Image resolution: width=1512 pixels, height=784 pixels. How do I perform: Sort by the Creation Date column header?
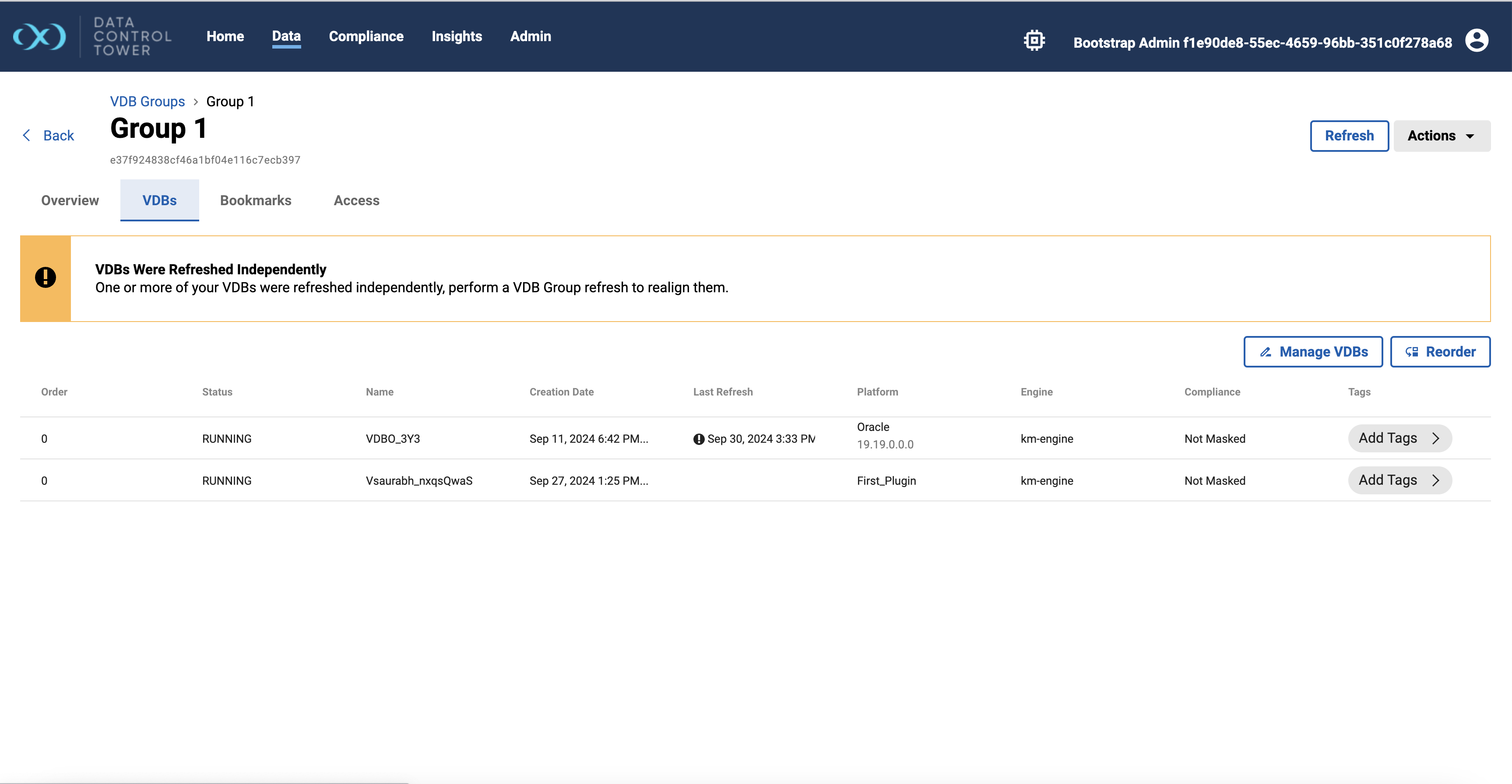click(x=561, y=392)
